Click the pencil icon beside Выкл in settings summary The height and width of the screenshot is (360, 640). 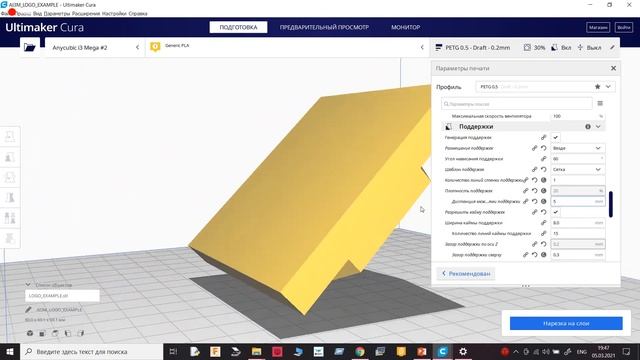pos(612,47)
